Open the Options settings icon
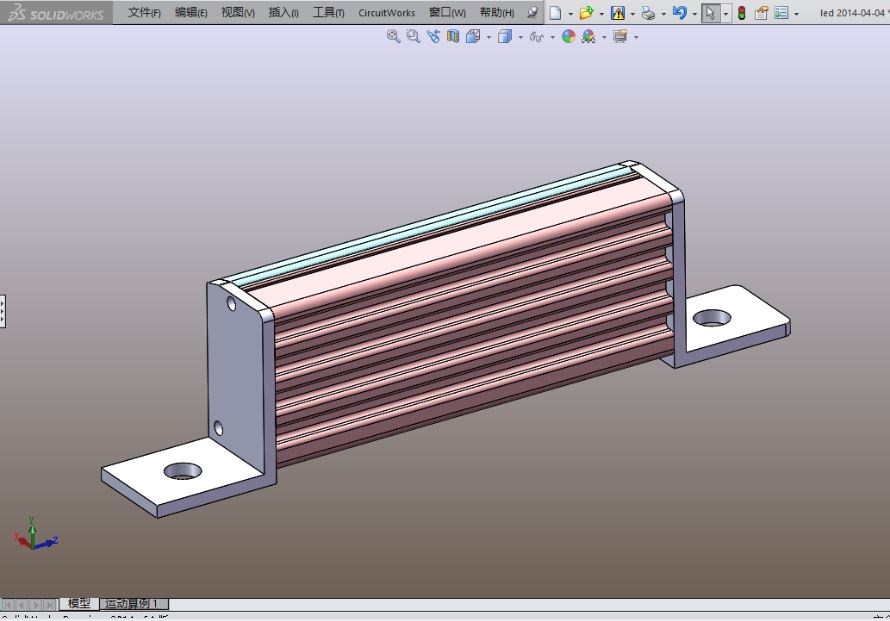890x621 pixels. click(x=781, y=13)
